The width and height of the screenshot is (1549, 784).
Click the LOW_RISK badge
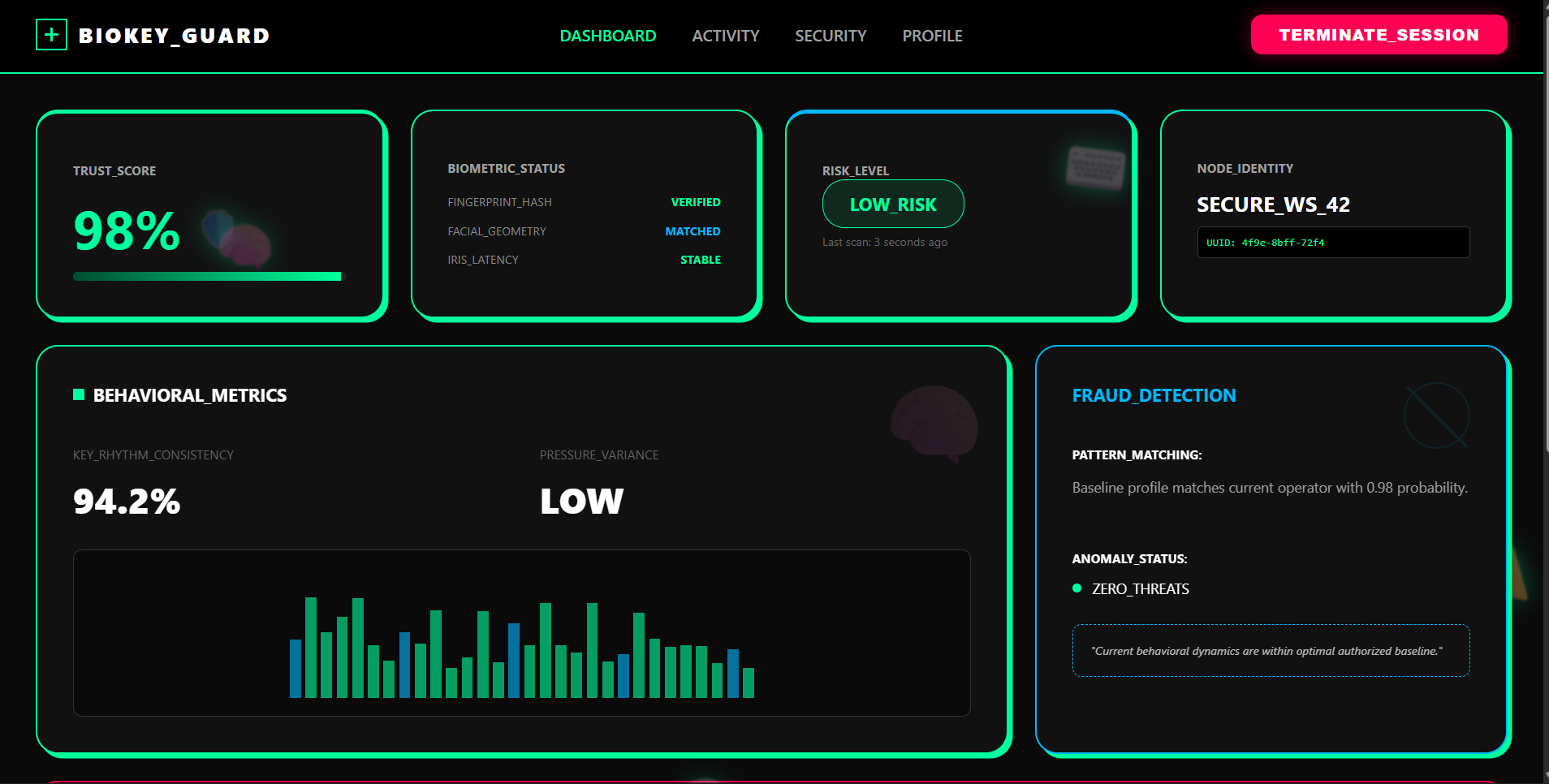[892, 205]
